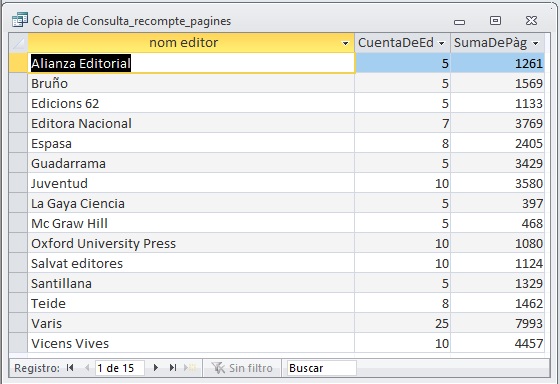This screenshot has width=560, height=384.
Task: Go to last record navigation button
Action: tap(173, 368)
